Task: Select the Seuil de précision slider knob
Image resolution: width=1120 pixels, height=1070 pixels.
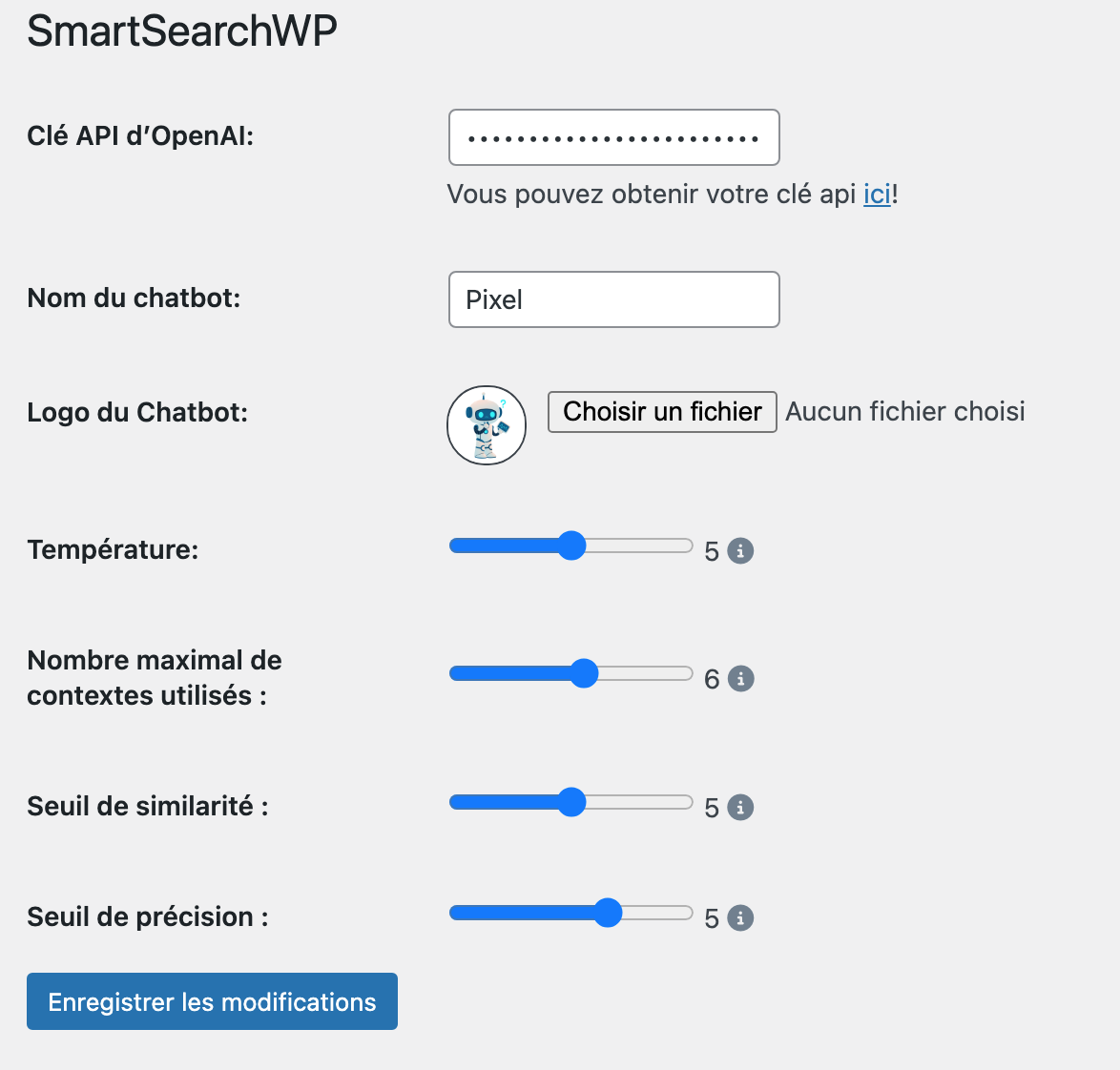Action: pos(608,913)
